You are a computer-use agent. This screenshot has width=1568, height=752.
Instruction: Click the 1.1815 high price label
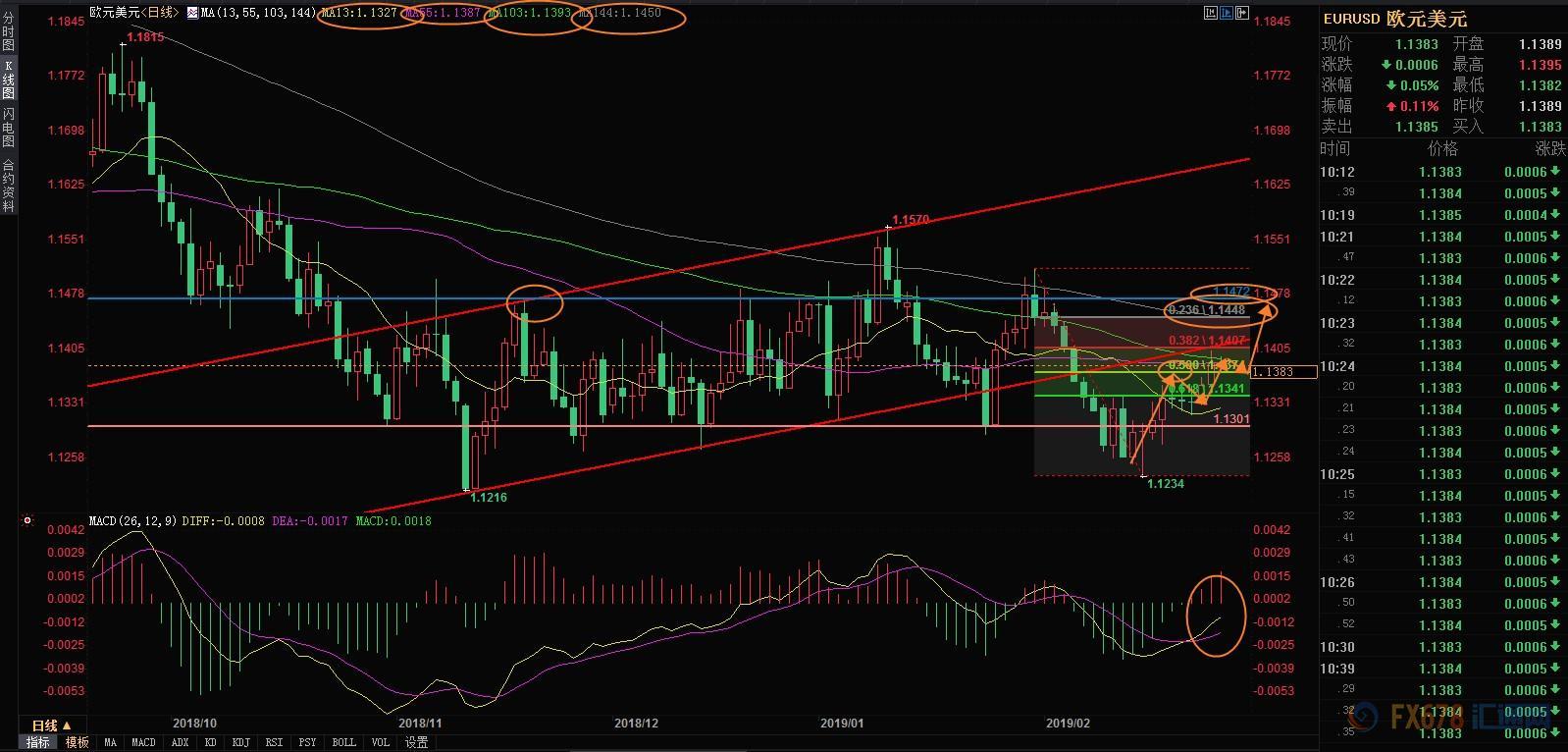pos(145,37)
